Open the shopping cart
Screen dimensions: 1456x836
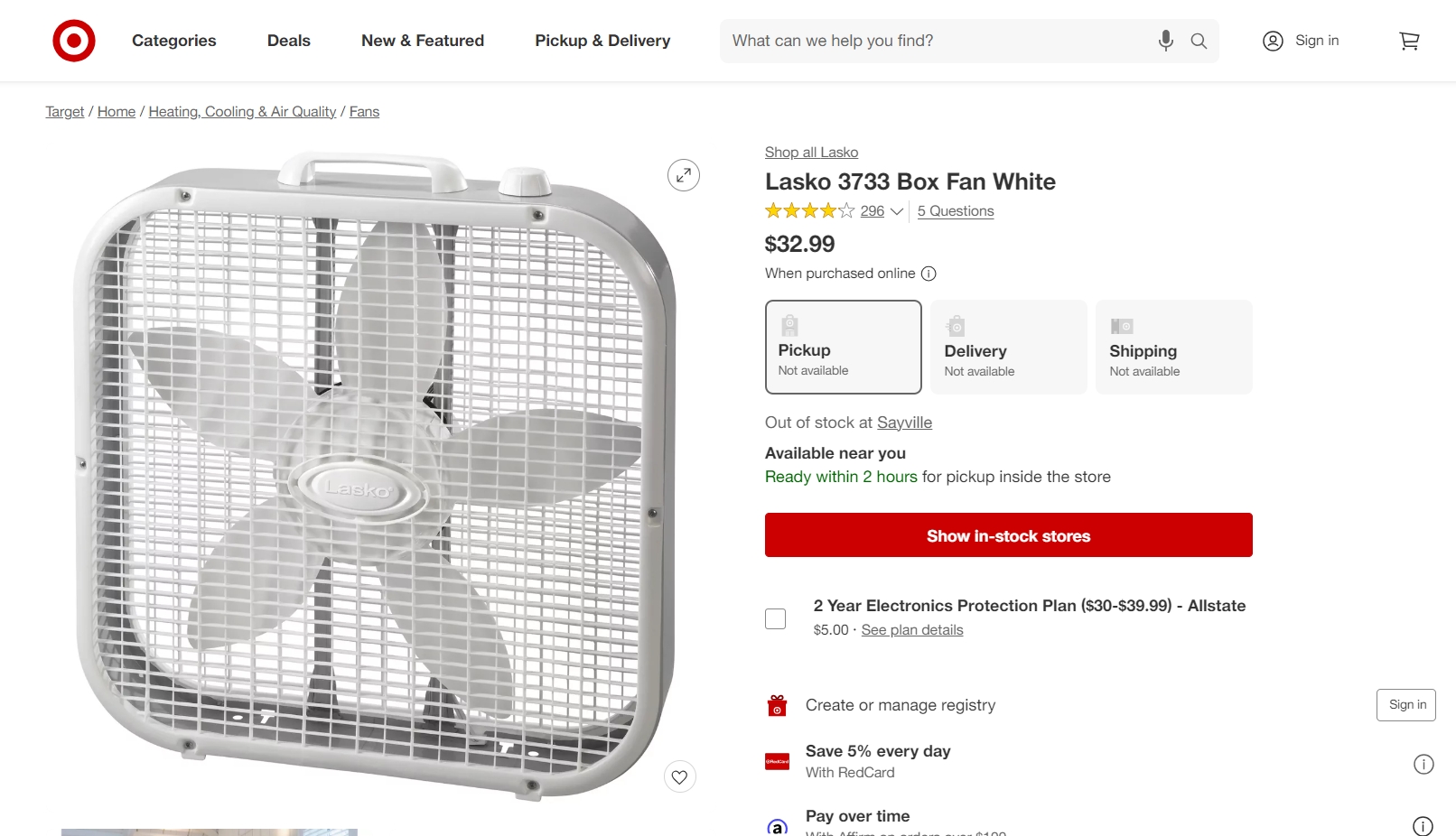point(1409,41)
